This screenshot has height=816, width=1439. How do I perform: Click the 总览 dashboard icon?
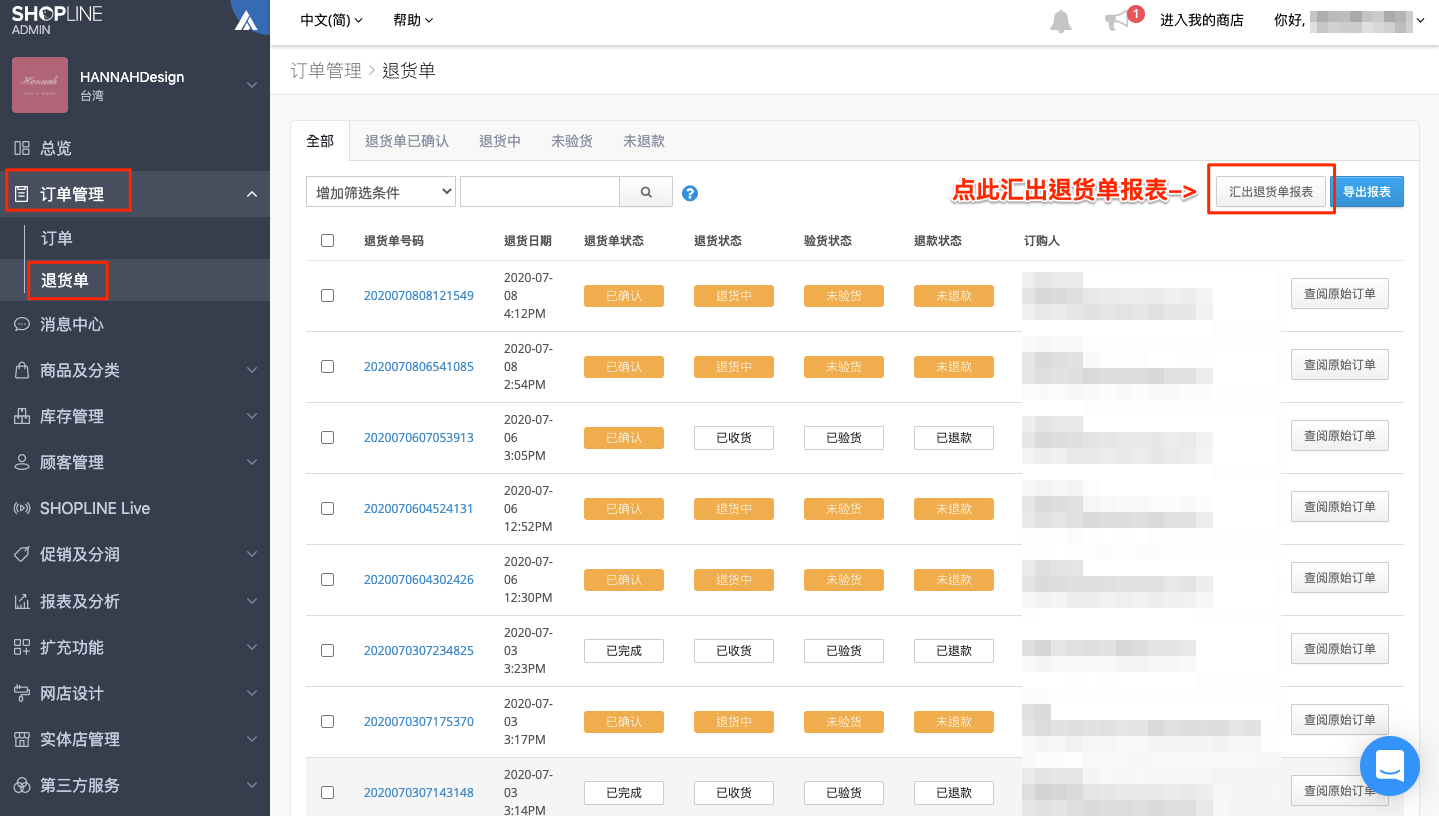(21, 148)
